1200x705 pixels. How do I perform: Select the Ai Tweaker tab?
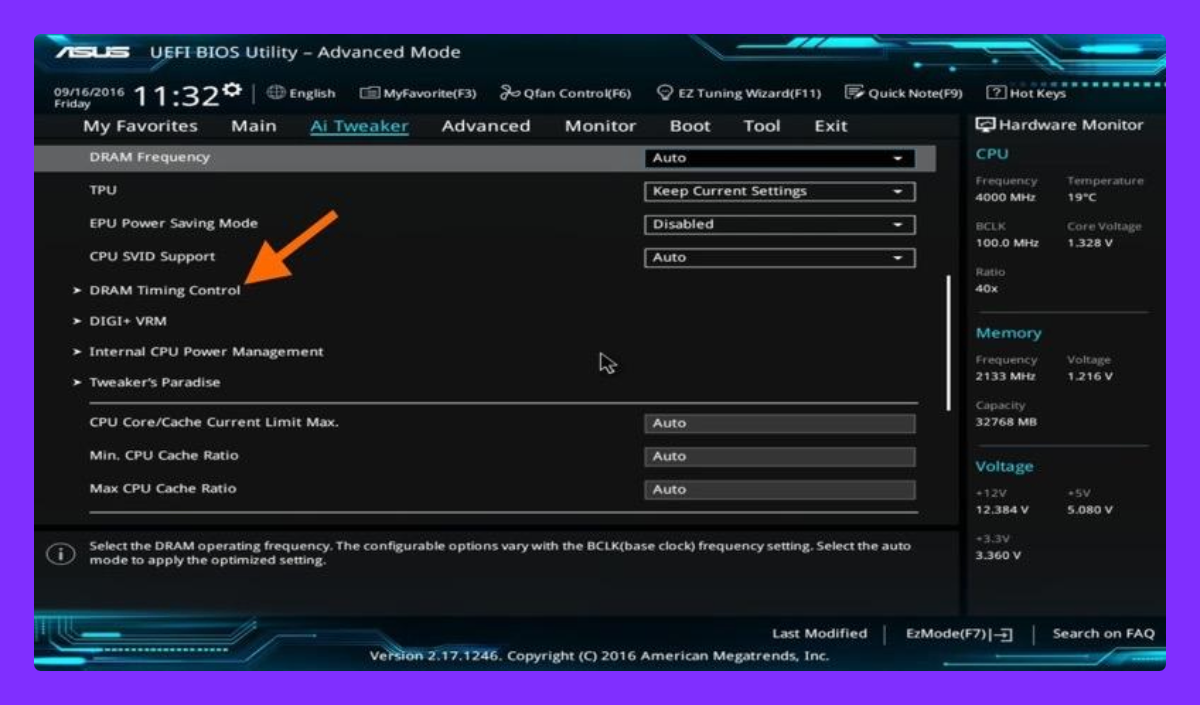(x=359, y=126)
